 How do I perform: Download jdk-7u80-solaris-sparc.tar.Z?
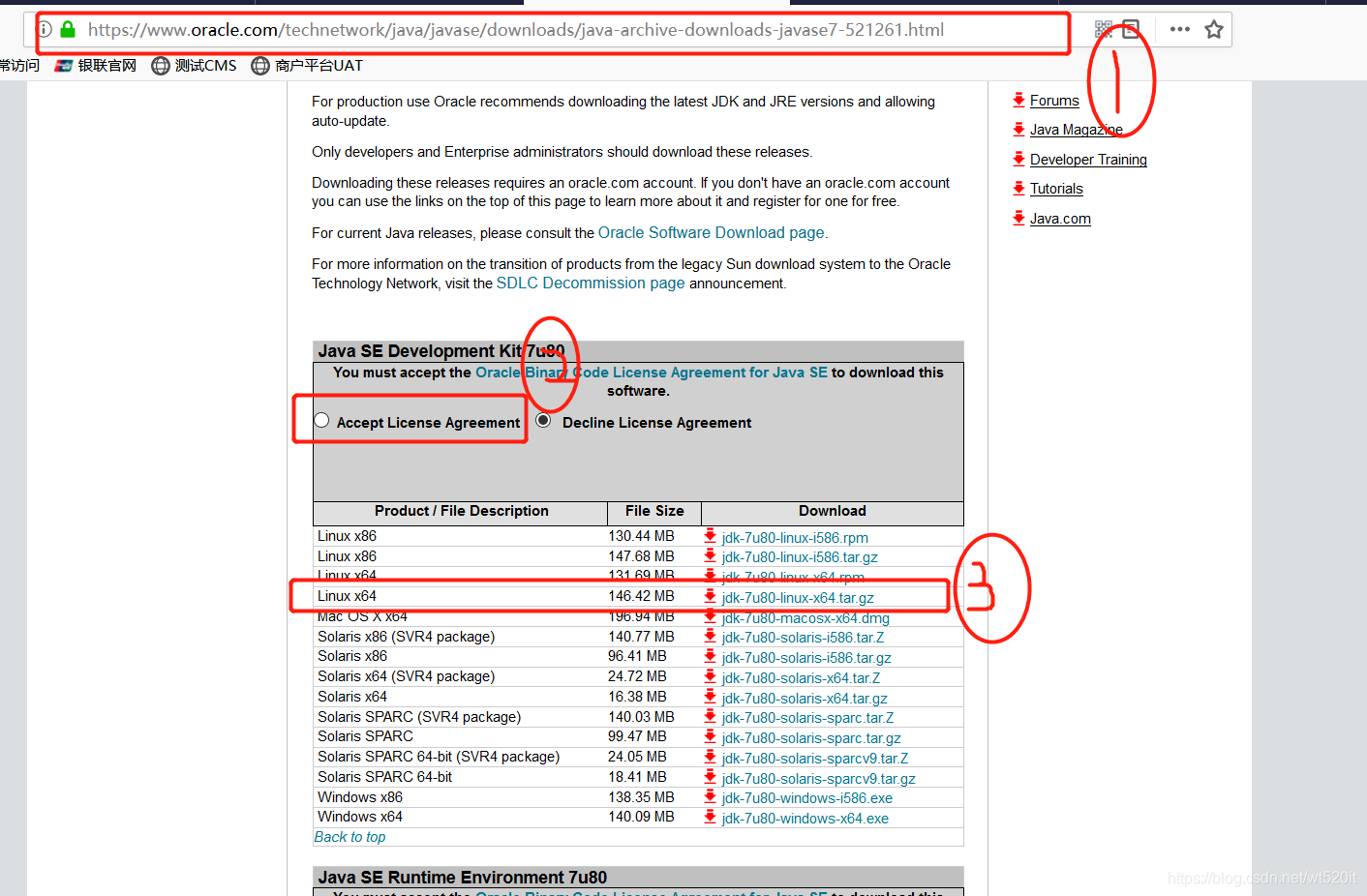(x=807, y=718)
